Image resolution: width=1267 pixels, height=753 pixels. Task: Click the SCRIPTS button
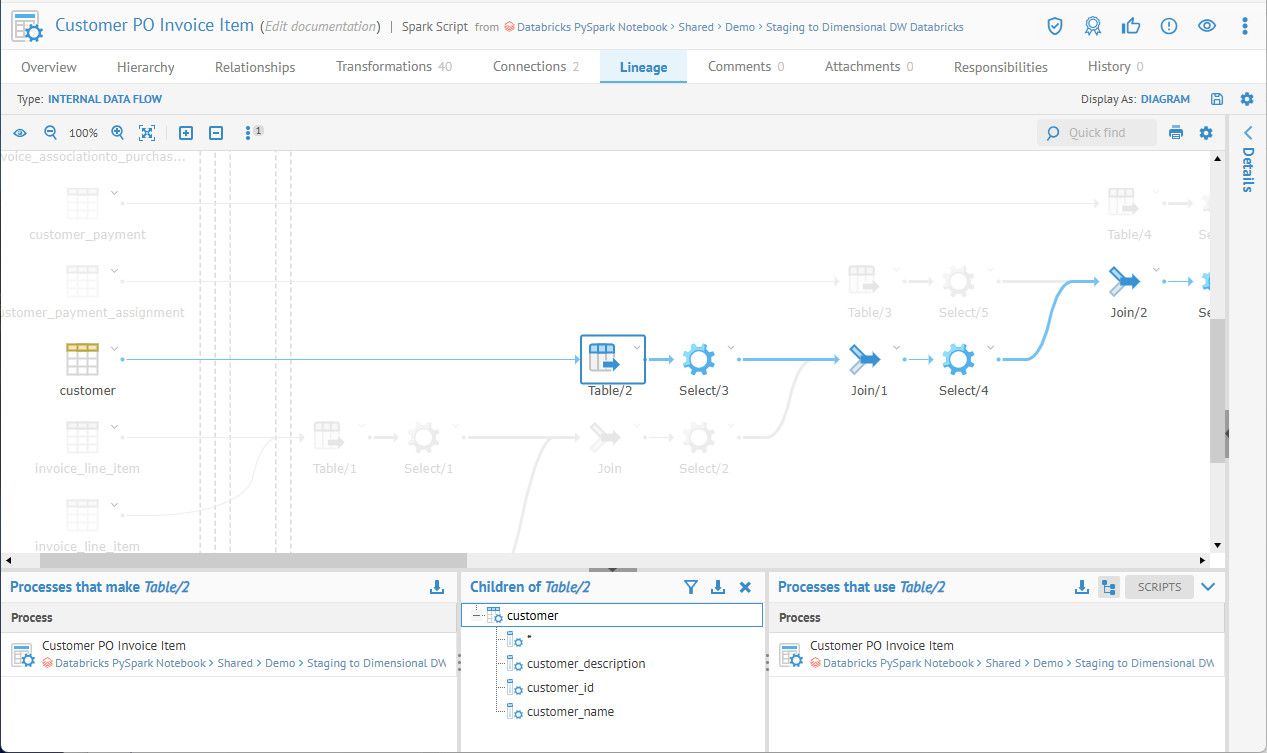1159,587
